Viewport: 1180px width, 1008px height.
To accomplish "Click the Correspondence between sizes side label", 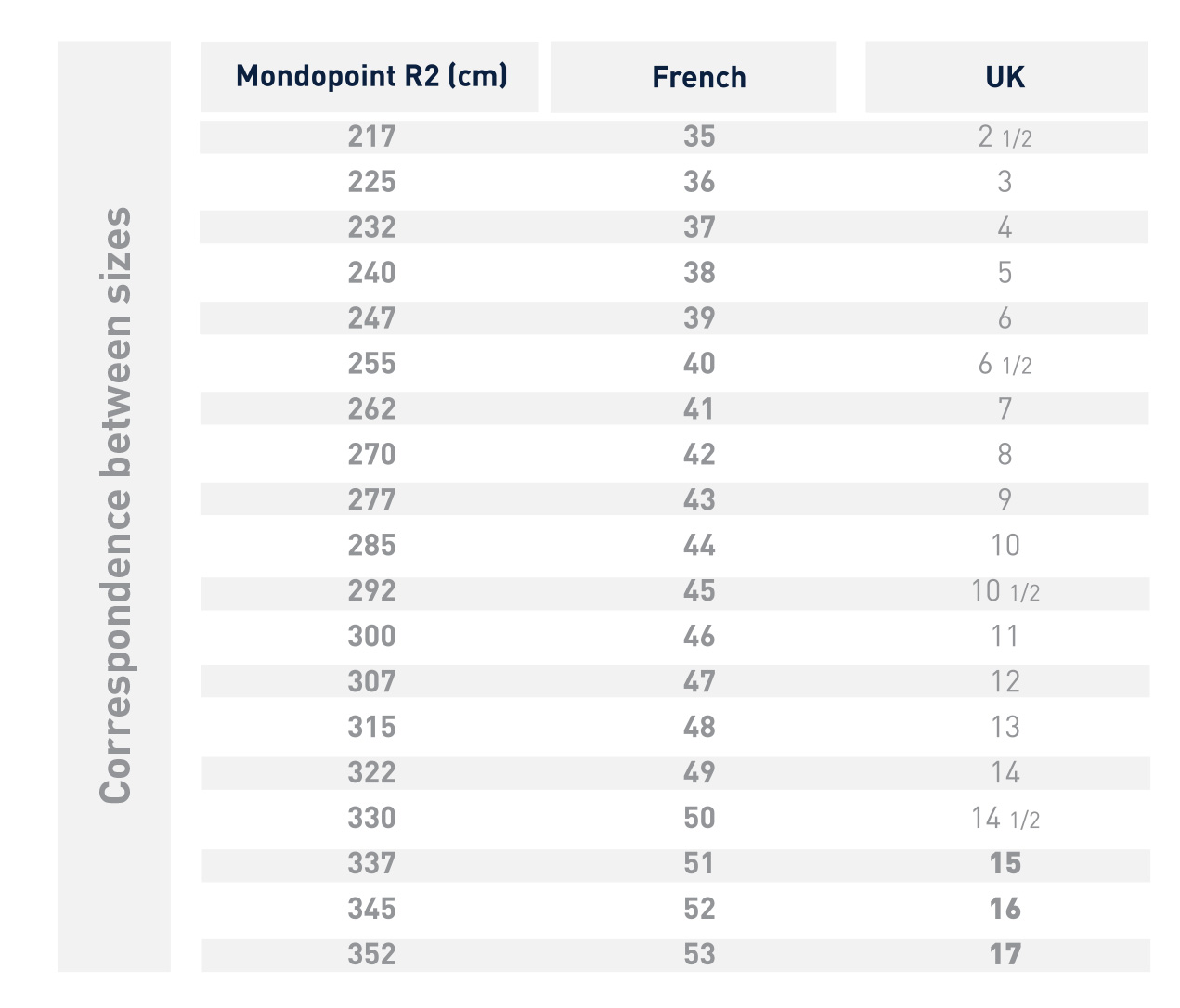I will [115, 506].
